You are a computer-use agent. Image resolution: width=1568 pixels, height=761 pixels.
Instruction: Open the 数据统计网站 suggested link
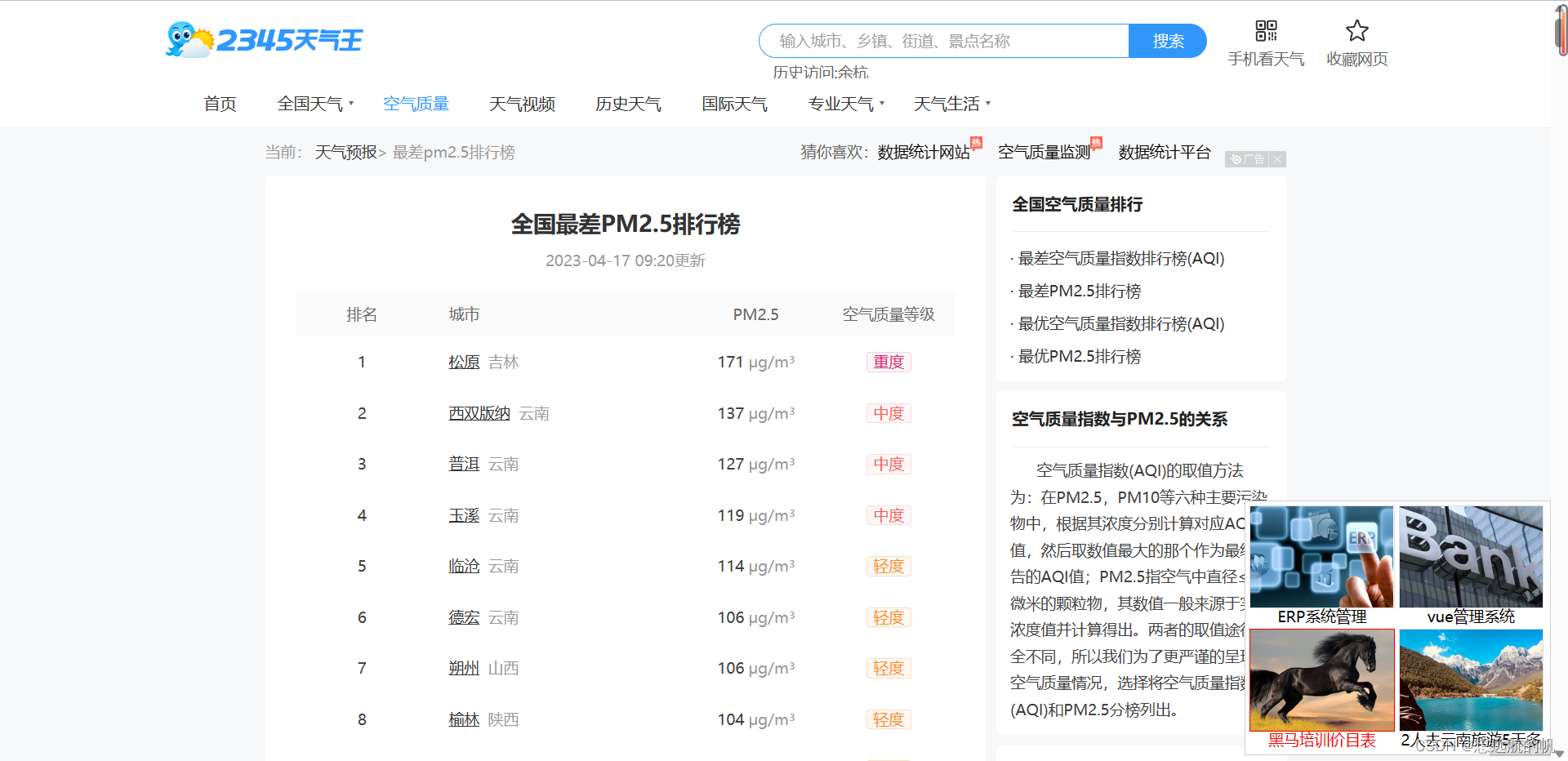[924, 152]
